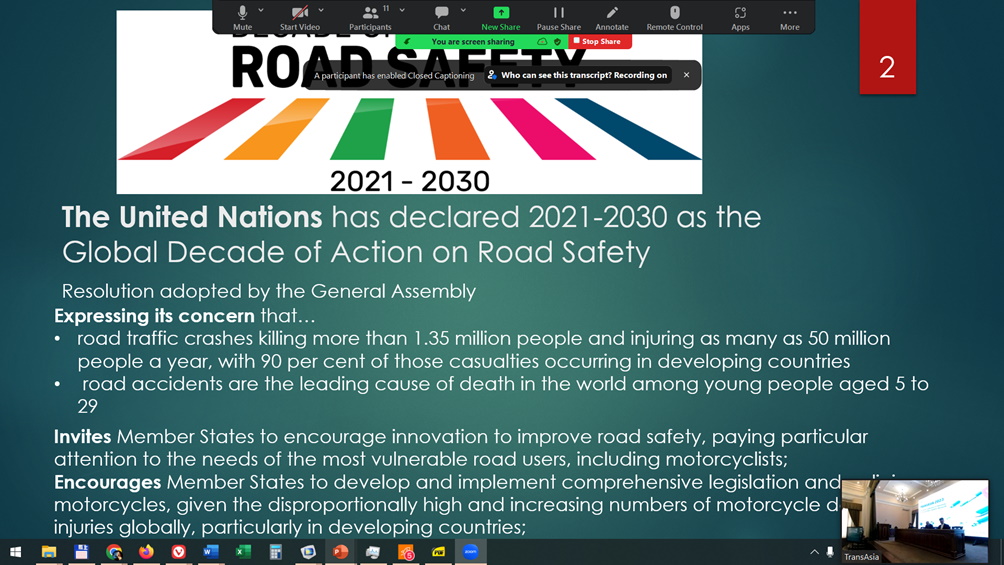
Task: Expand audio options arrow beside Mute
Action: (261, 11)
